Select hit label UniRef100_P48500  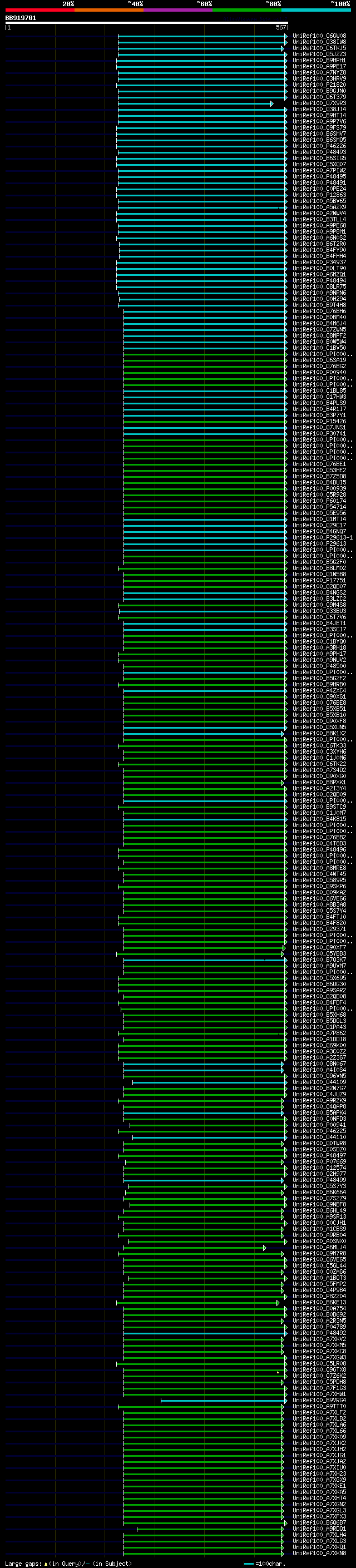click(x=319, y=666)
